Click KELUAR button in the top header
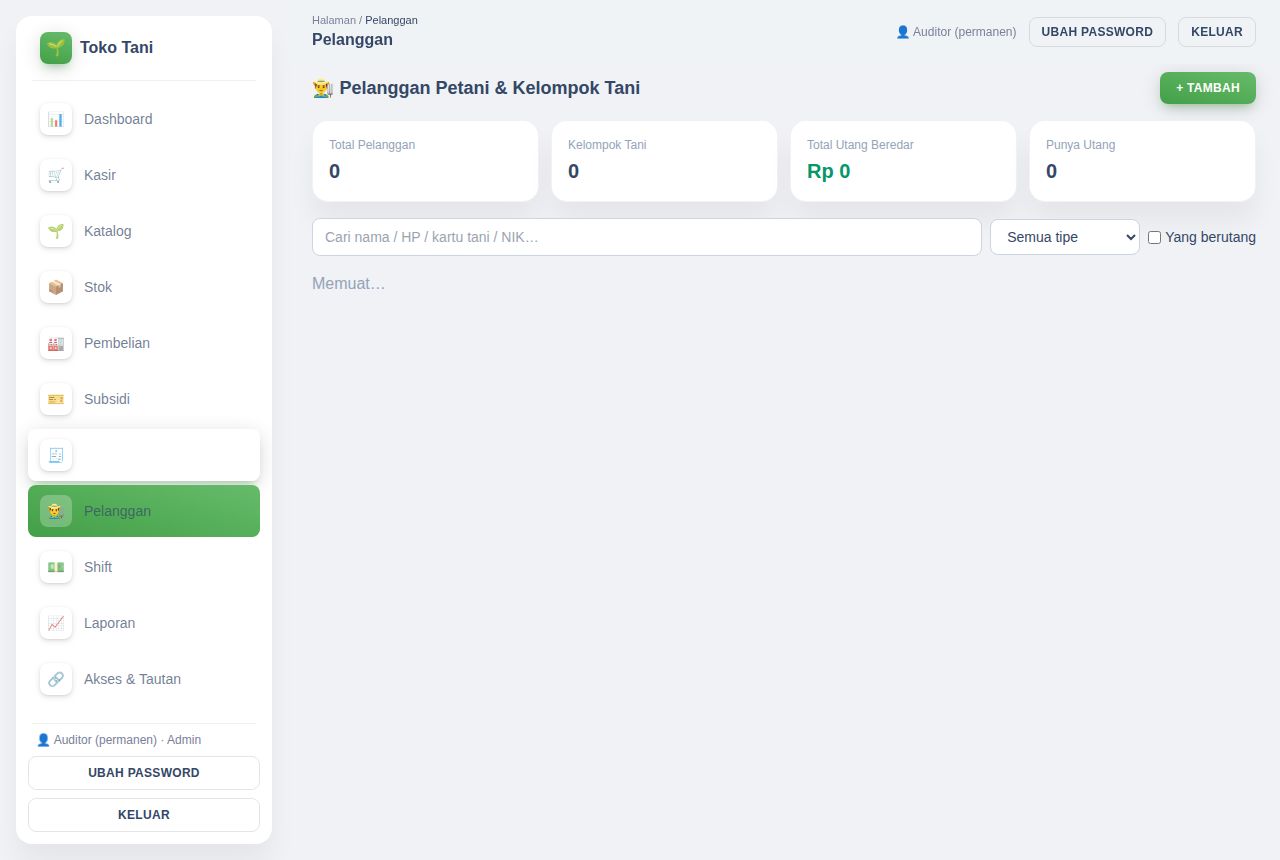This screenshot has width=1280, height=860. click(1217, 32)
